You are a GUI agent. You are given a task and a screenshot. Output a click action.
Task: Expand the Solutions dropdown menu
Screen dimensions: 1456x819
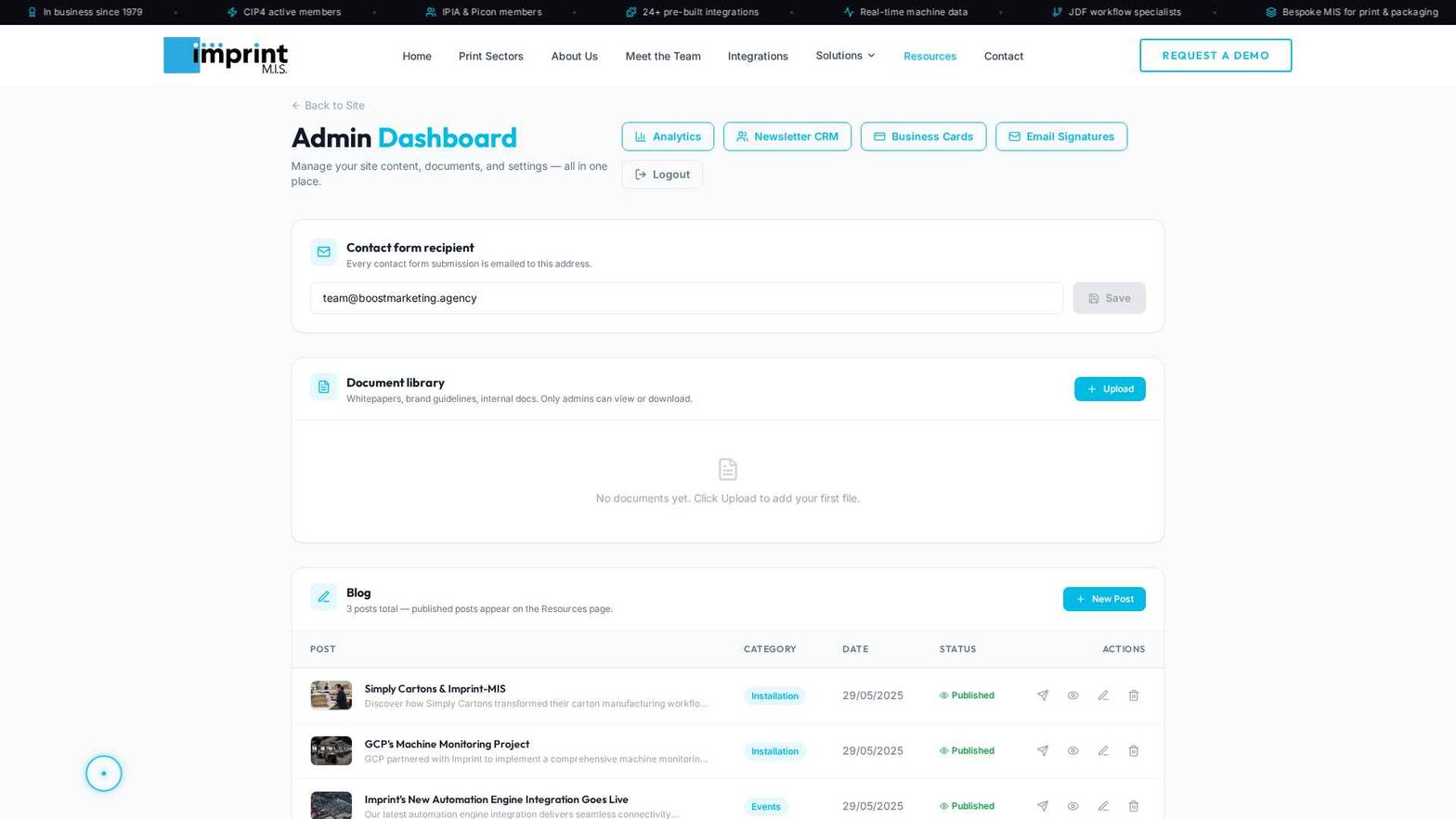(845, 56)
